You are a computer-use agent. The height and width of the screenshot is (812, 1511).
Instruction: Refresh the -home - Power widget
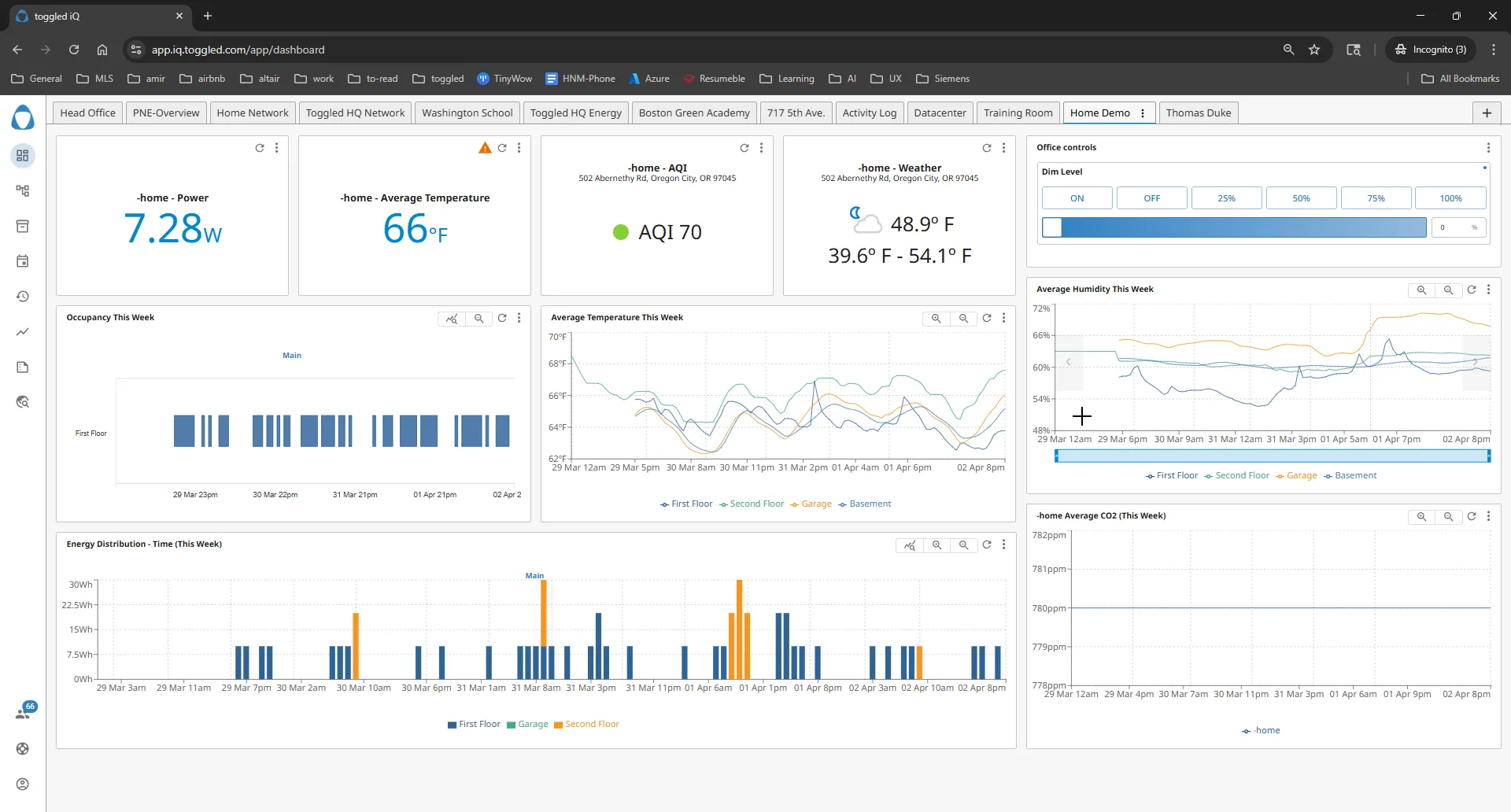pyautogui.click(x=260, y=148)
